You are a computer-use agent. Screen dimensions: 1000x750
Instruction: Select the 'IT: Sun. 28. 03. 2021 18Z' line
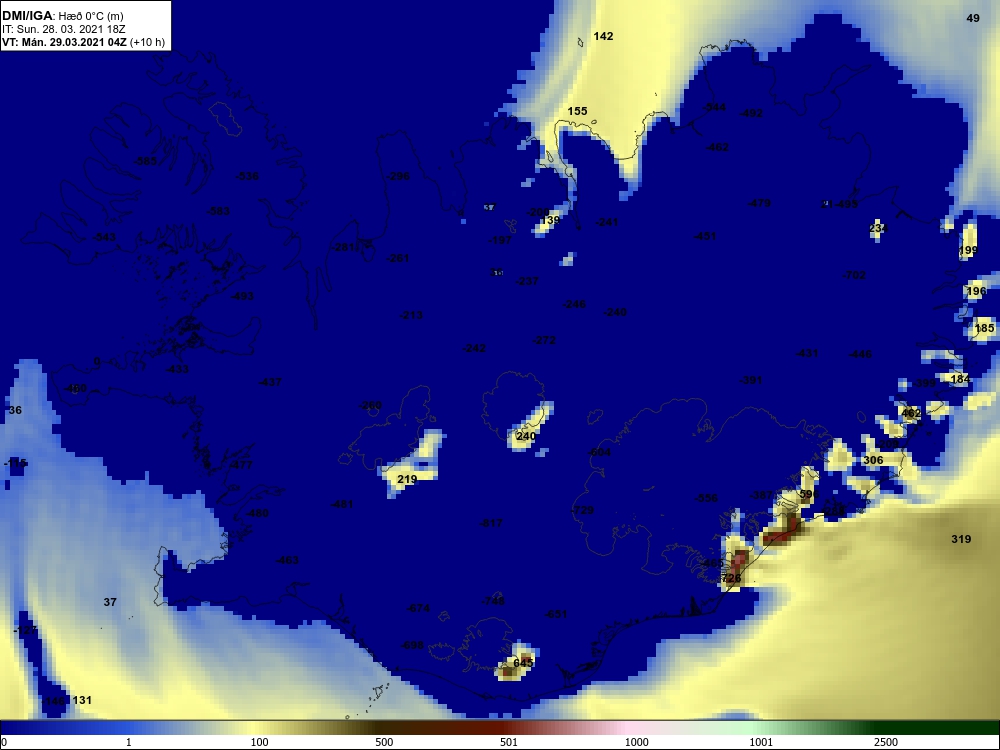point(64,29)
